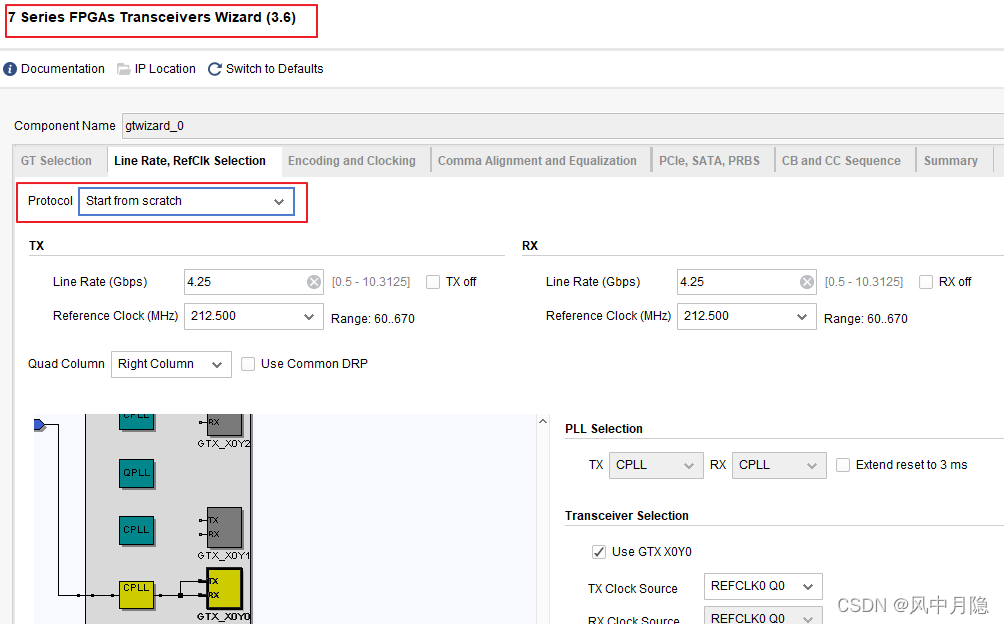Click the blue reference clock input pin
This screenshot has height=624, width=1004.
pyautogui.click(x=40, y=424)
